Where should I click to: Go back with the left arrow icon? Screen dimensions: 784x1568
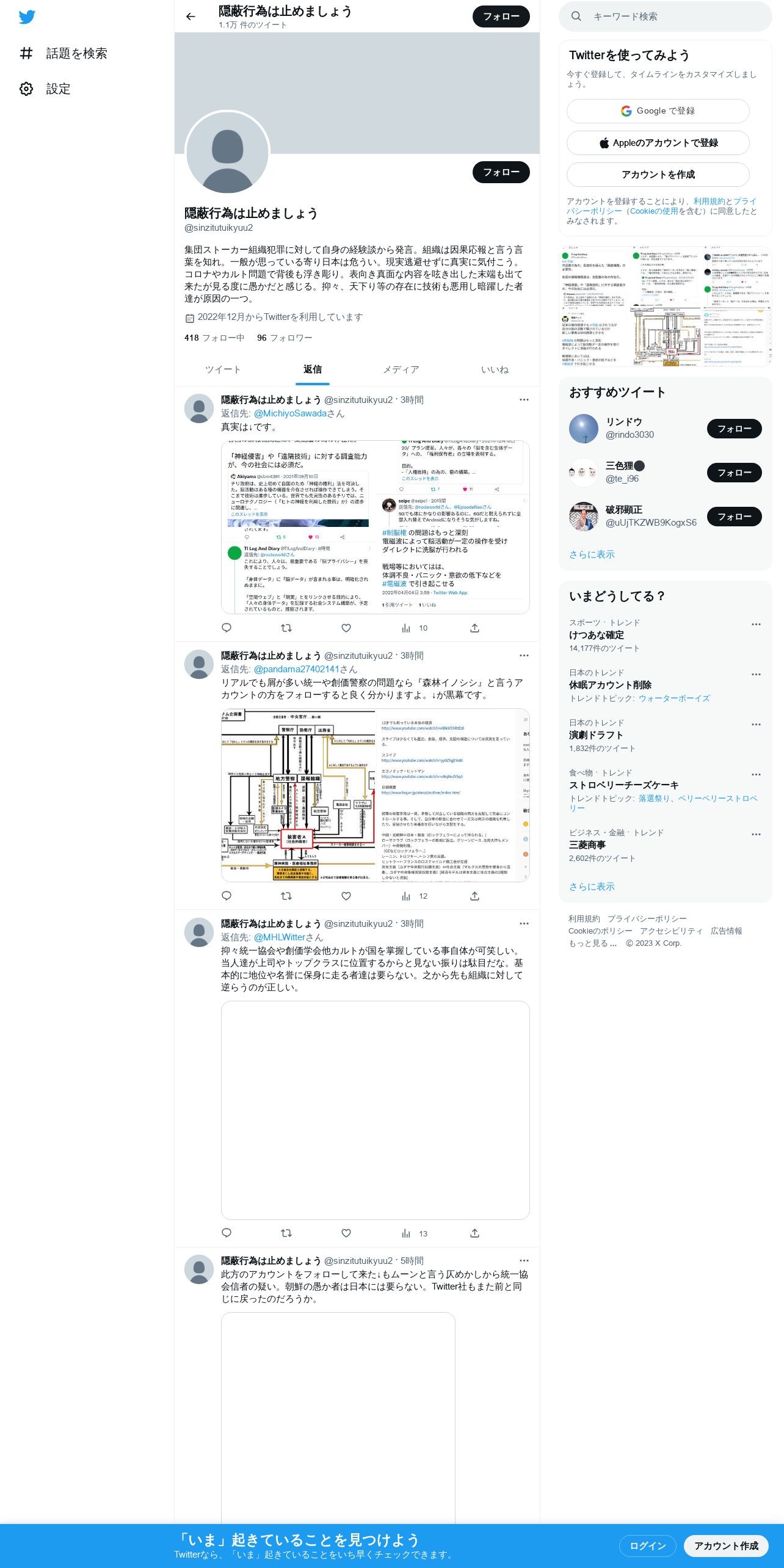191,16
